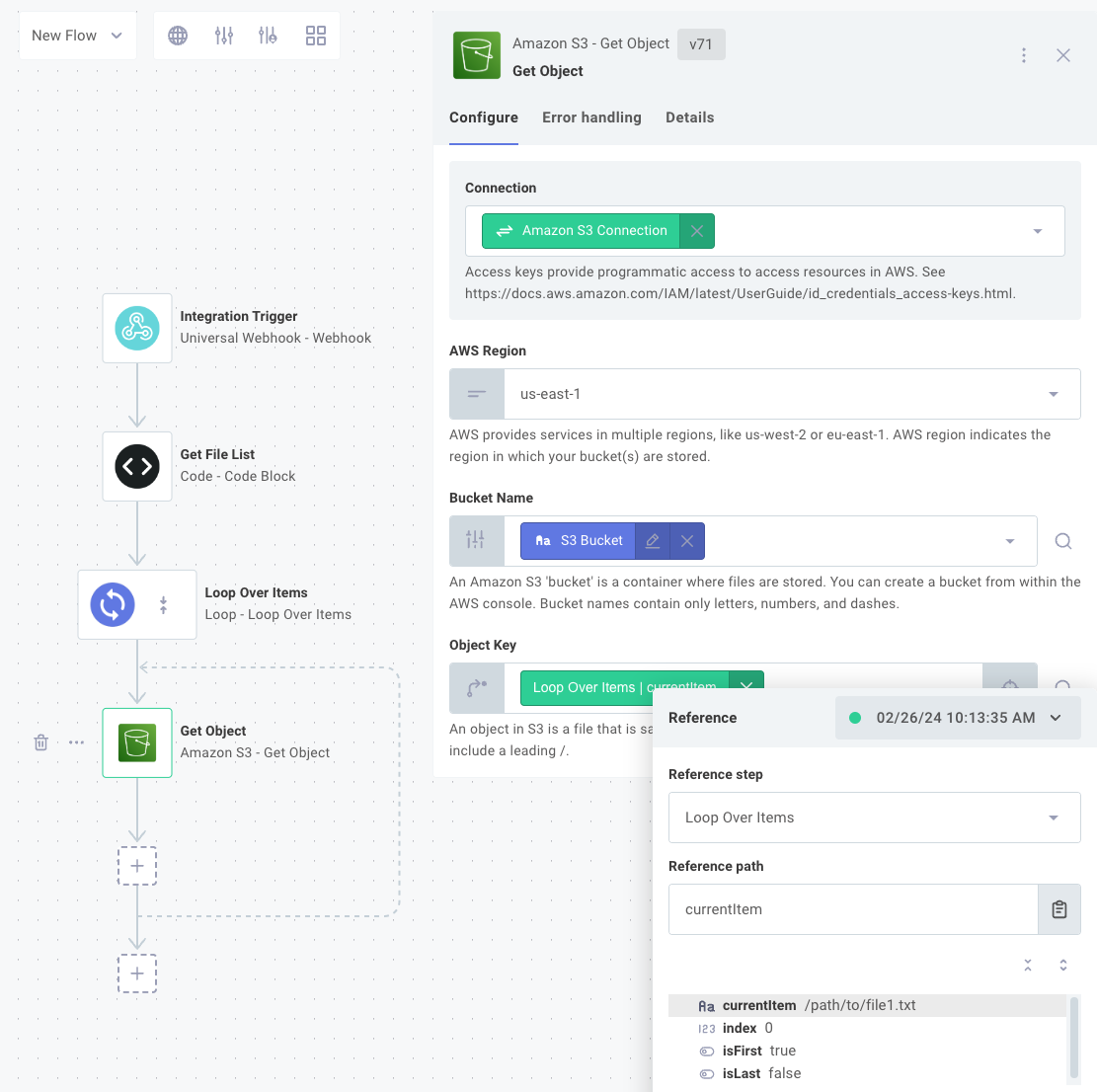Screen dimensions: 1097x1092
Task: Click the v71 version badge
Action: pos(701,44)
